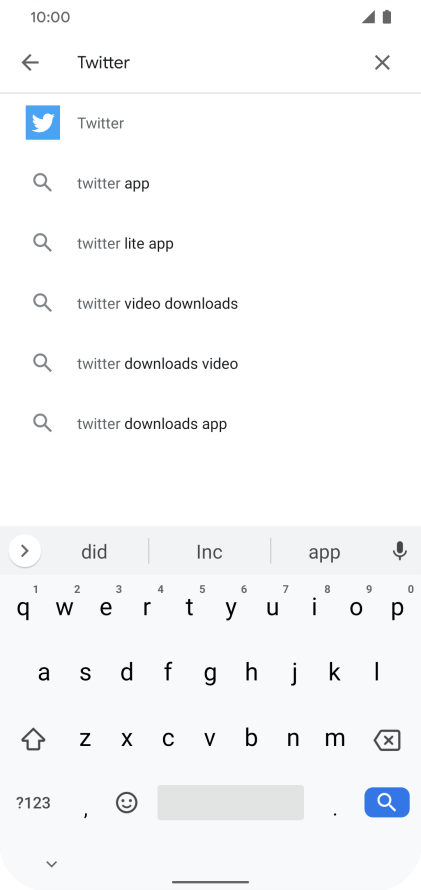This screenshot has width=421, height=890.
Task: Open the emoji keyboard smiley icon
Action: pos(127,802)
